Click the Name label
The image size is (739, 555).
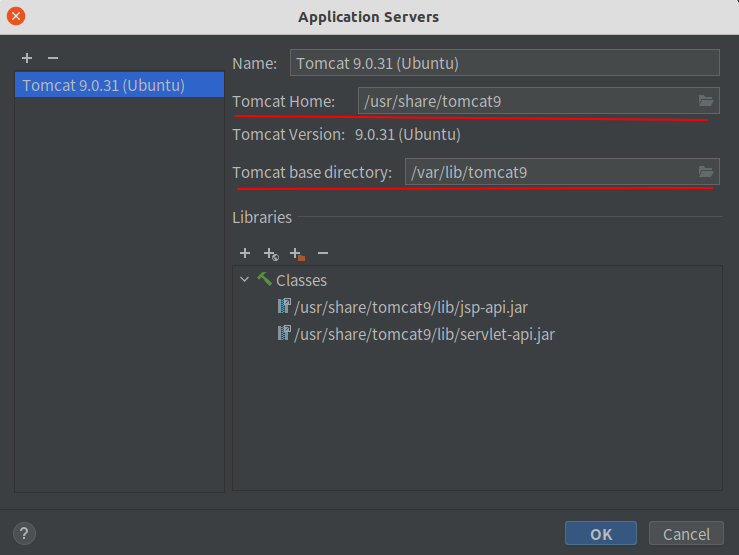[x=255, y=63]
